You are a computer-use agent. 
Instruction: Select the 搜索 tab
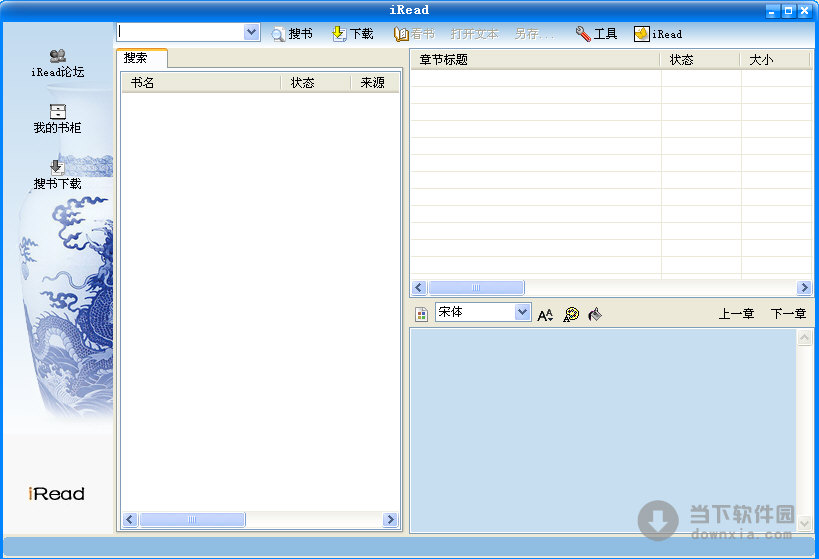pos(136,58)
